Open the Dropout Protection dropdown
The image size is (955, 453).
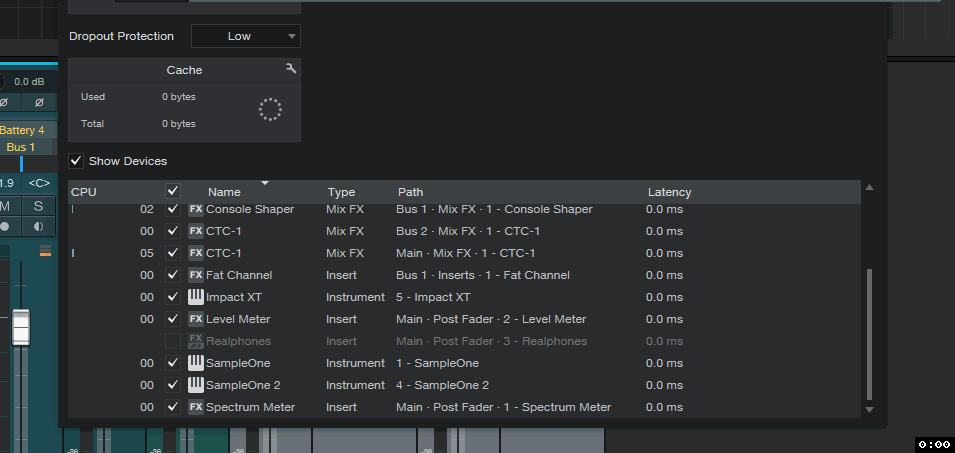tap(245, 36)
